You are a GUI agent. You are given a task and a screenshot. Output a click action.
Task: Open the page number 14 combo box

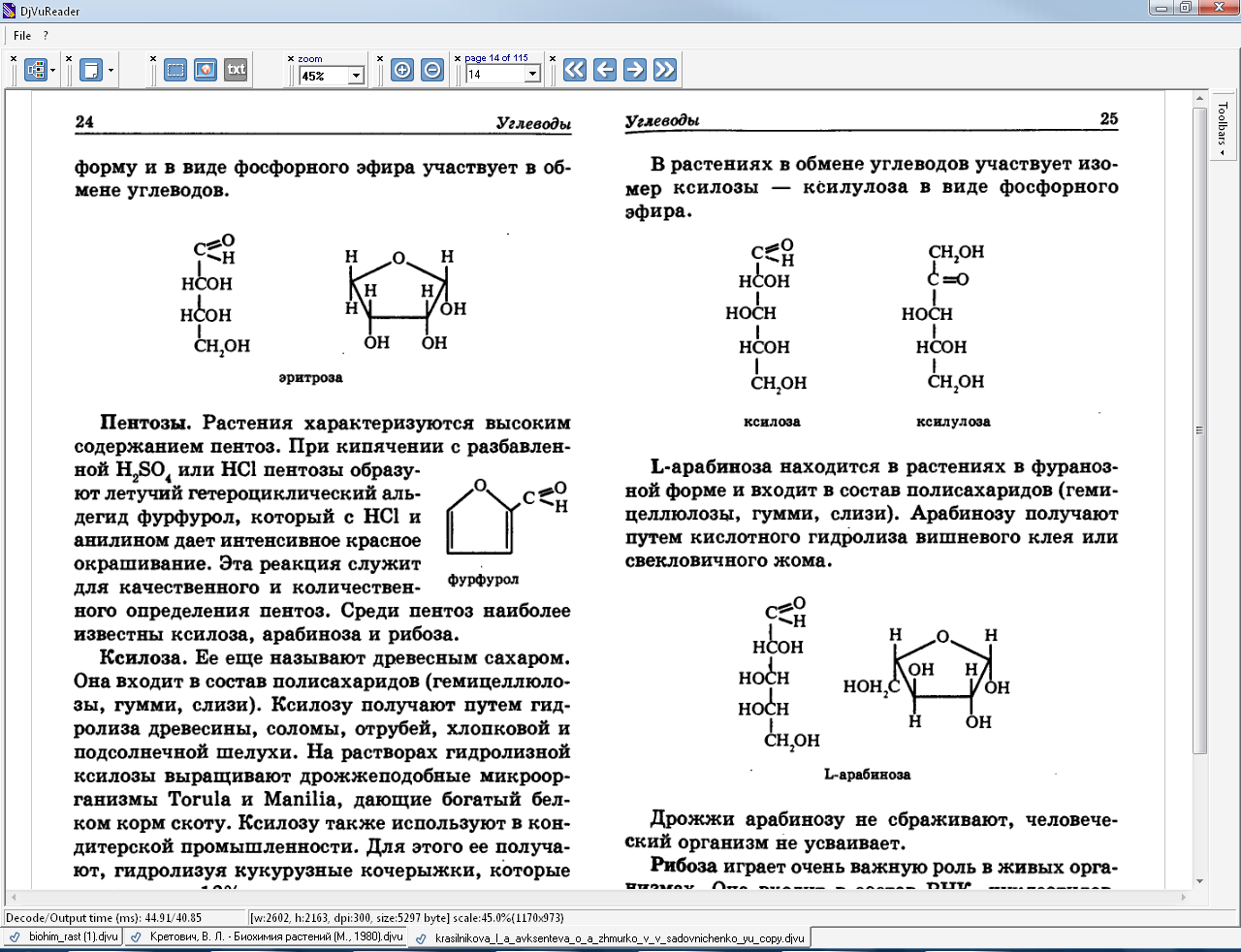(x=502, y=75)
